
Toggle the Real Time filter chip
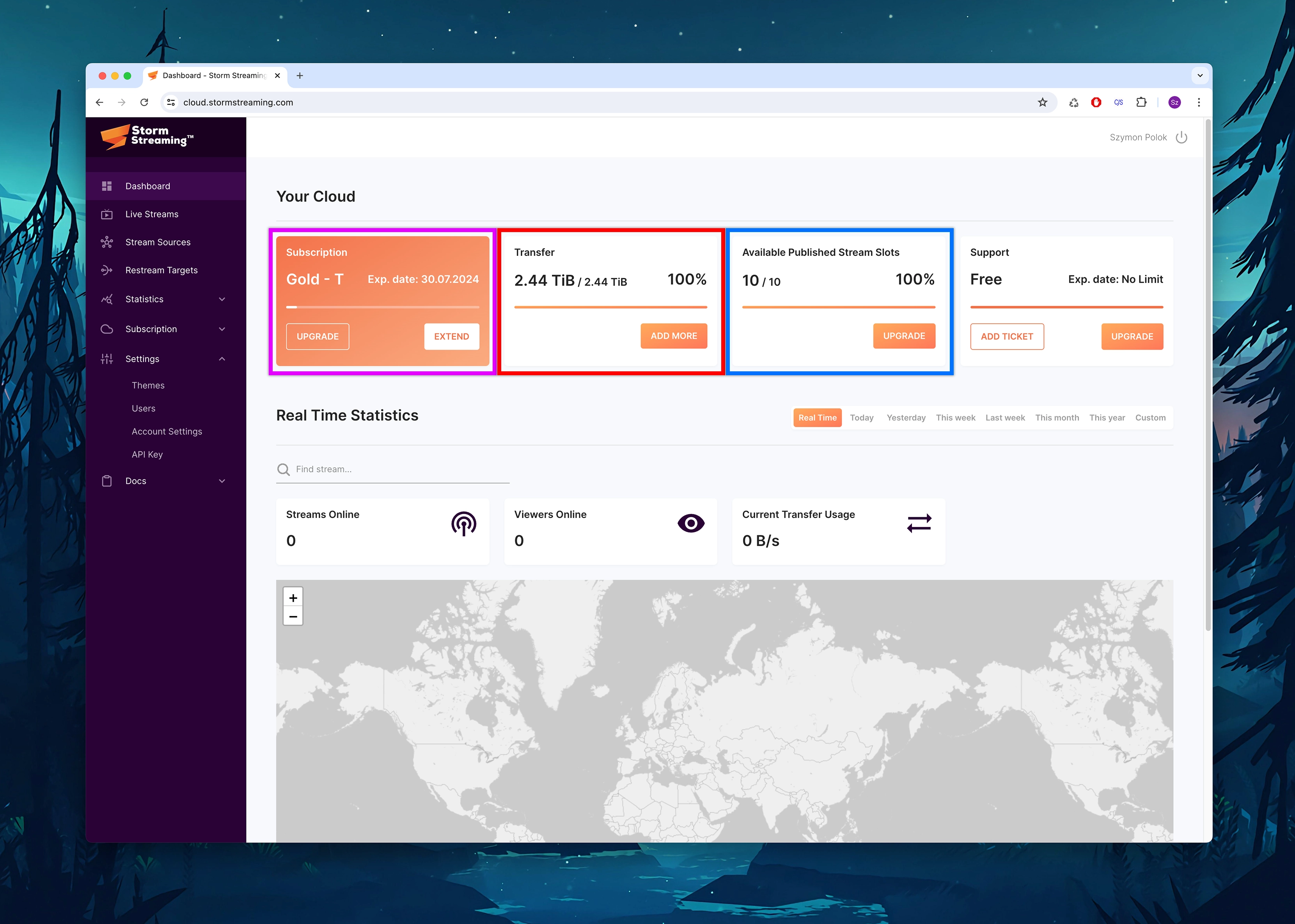point(817,417)
